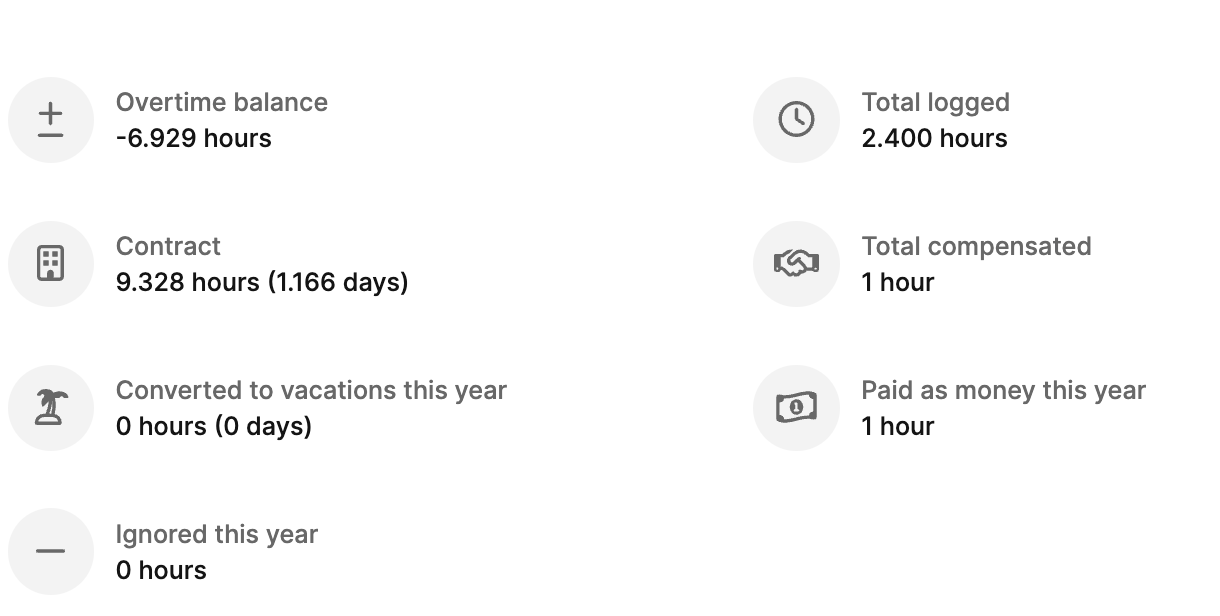Click the Total compensated label
Screen dimensions: 1220x616
click(x=976, y=247)
